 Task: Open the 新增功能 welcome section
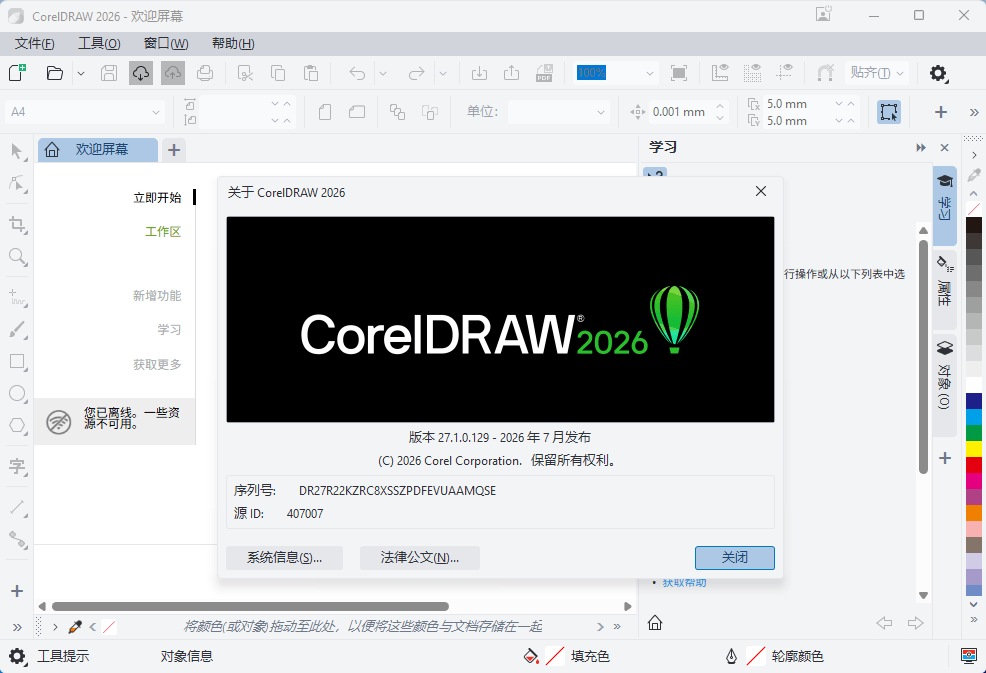coord(157,296)
